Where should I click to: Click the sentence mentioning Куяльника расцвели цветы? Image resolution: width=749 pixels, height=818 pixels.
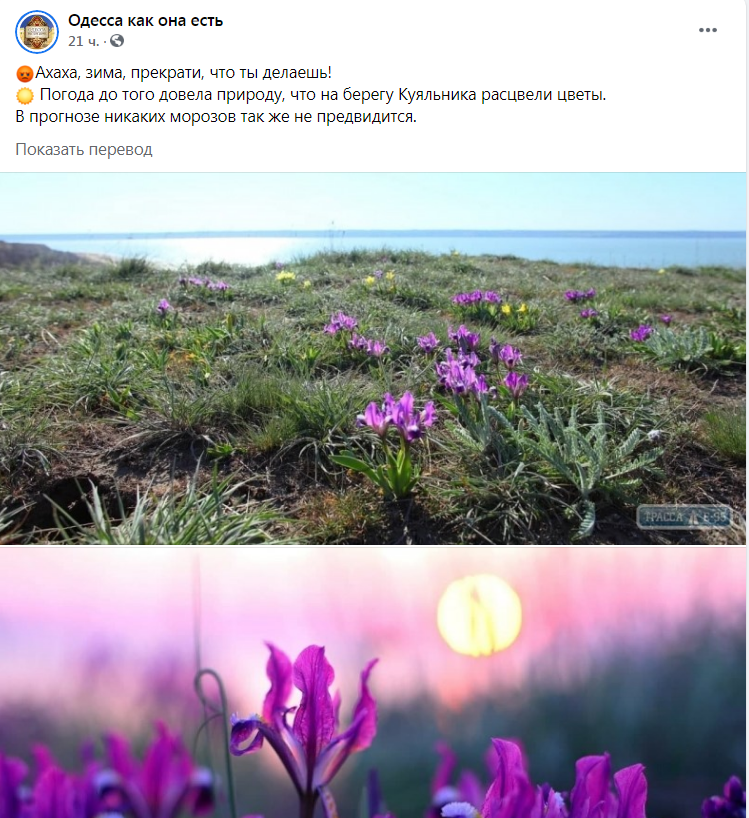point(322,94)
